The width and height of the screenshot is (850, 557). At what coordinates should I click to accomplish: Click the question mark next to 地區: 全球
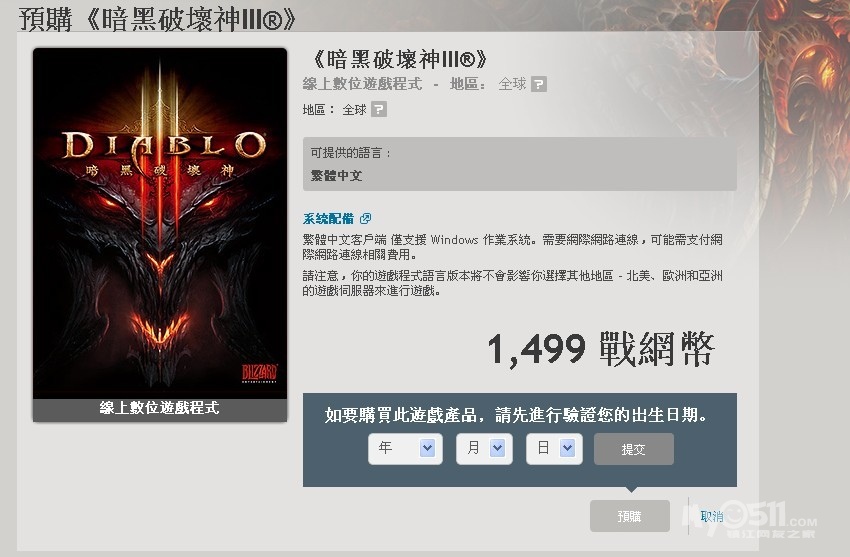pyautogui.click(x=378, y=109)
